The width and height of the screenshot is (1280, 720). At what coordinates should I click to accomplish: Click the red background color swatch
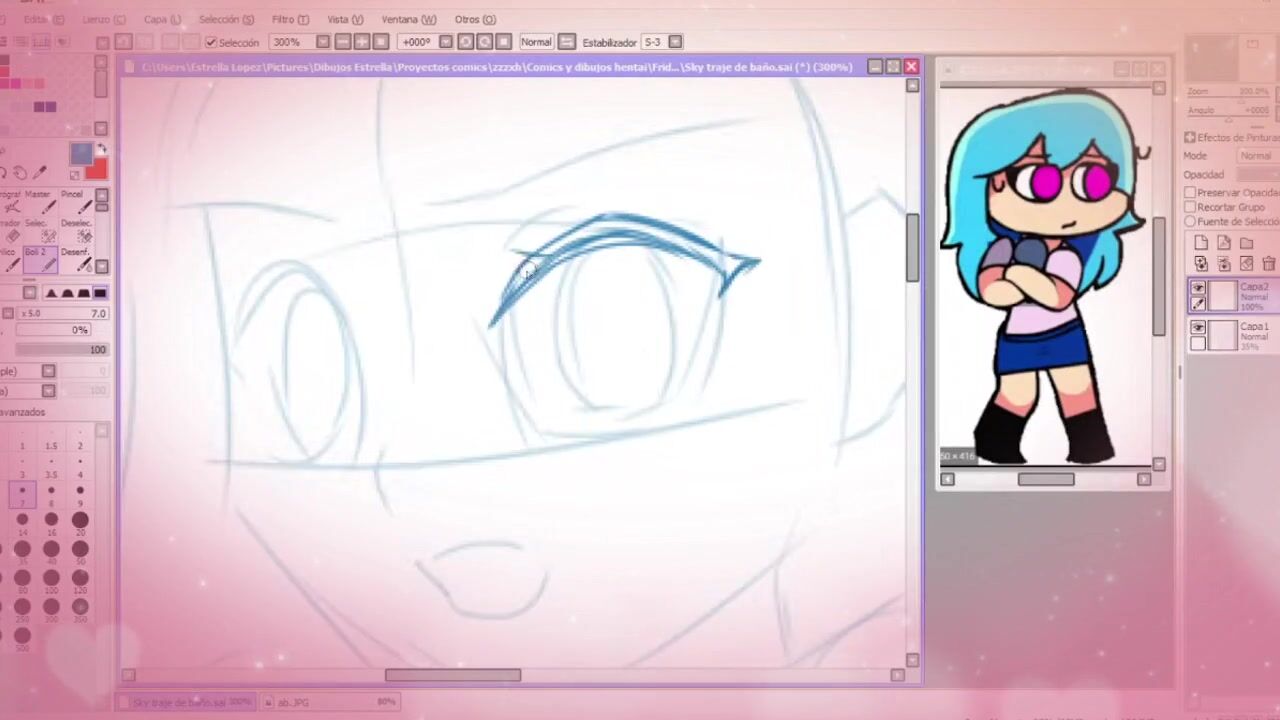click(x=96, y=170)
